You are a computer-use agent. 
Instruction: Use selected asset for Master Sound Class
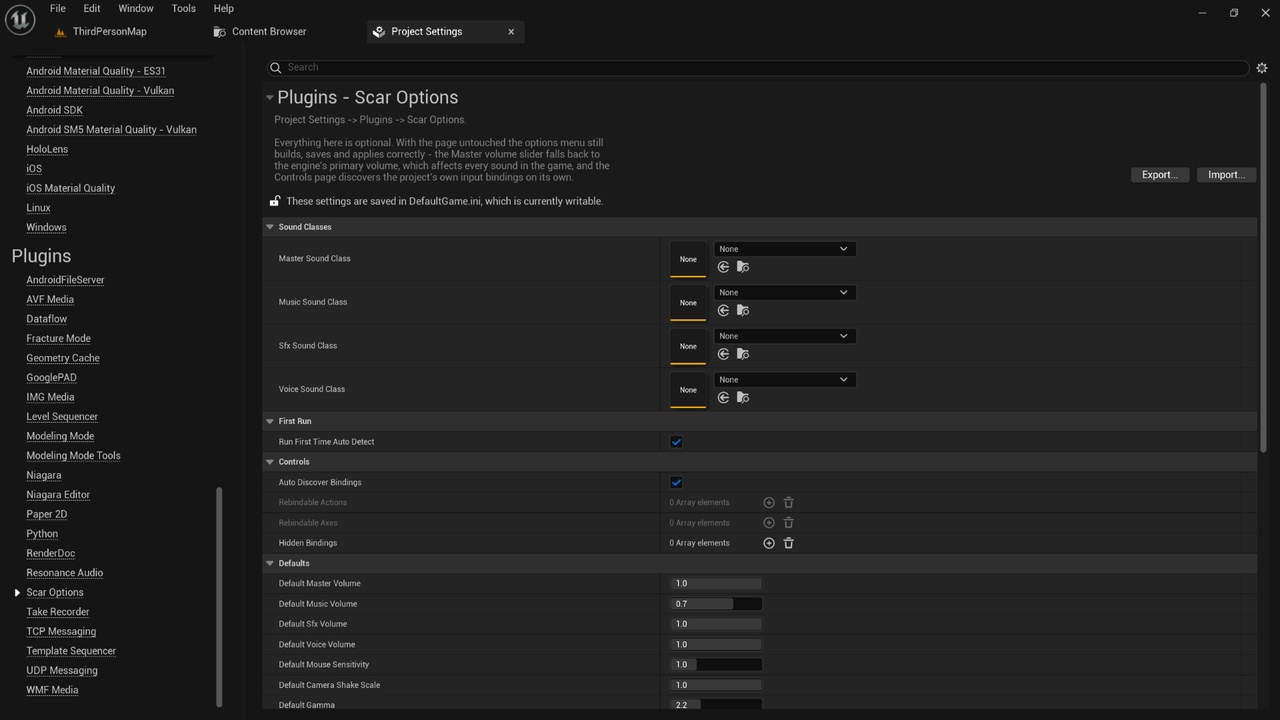coord(723,267)
